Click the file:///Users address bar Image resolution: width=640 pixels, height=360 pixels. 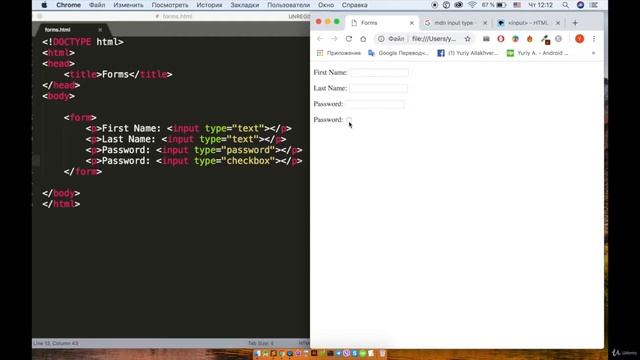434,39
